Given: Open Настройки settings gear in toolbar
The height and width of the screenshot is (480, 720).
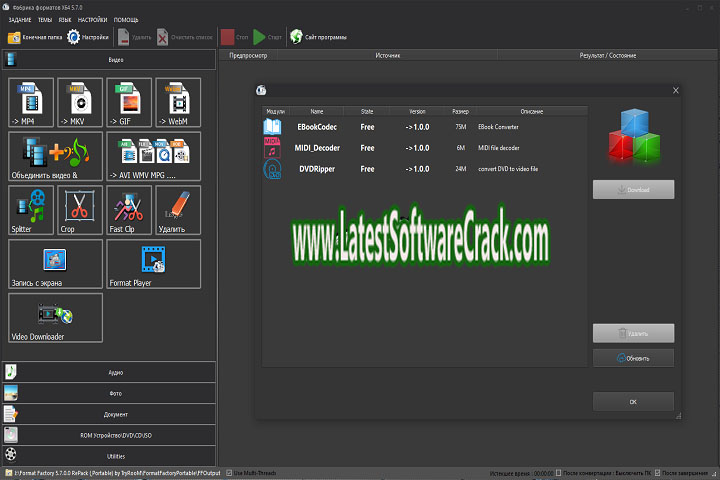Looking at the screenshot, I should tap(88, 37).
